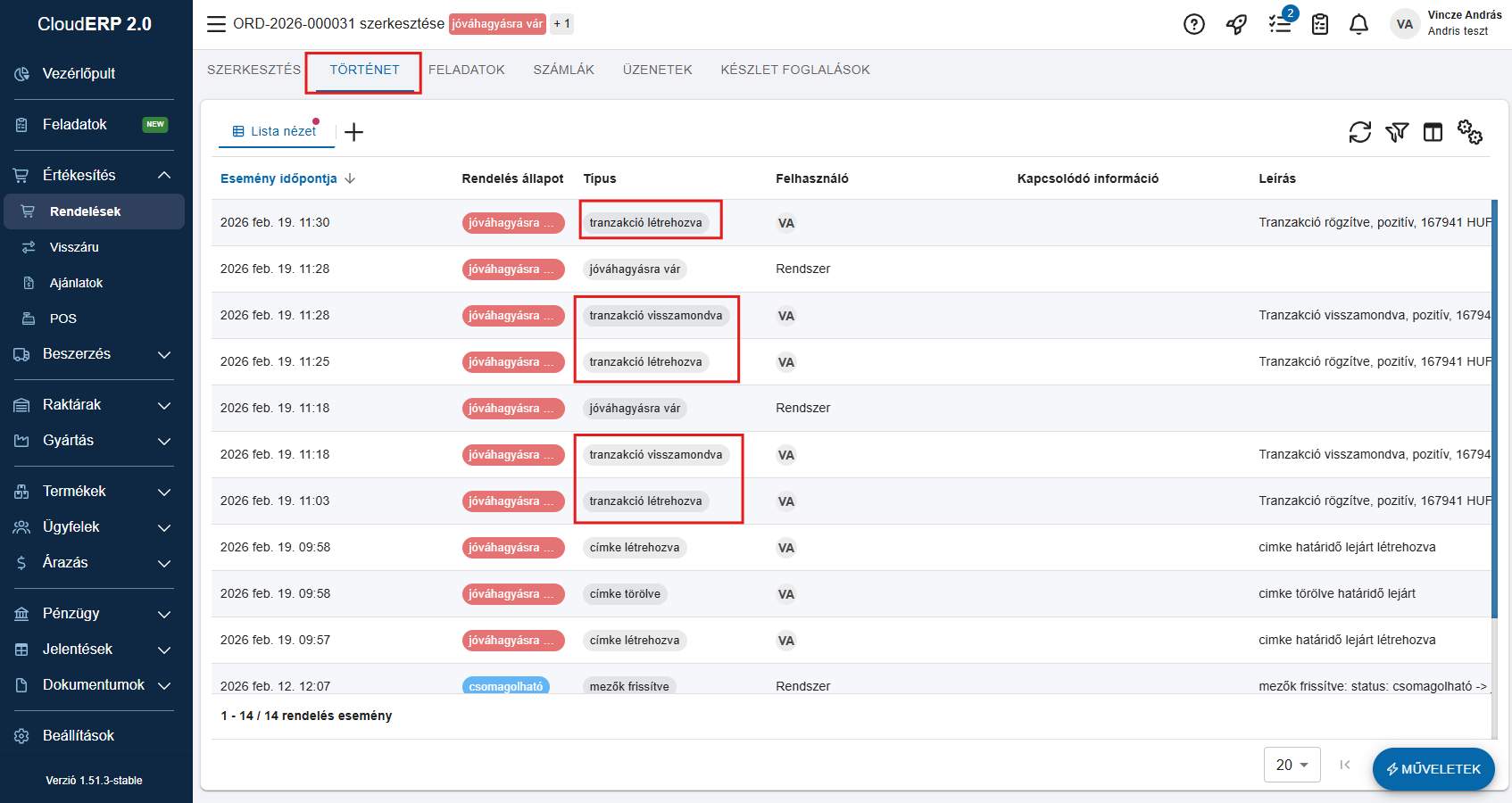Viewport: 1512px width, 803px height.
Task: Open notifications bell
Action: pos(1358,24)
